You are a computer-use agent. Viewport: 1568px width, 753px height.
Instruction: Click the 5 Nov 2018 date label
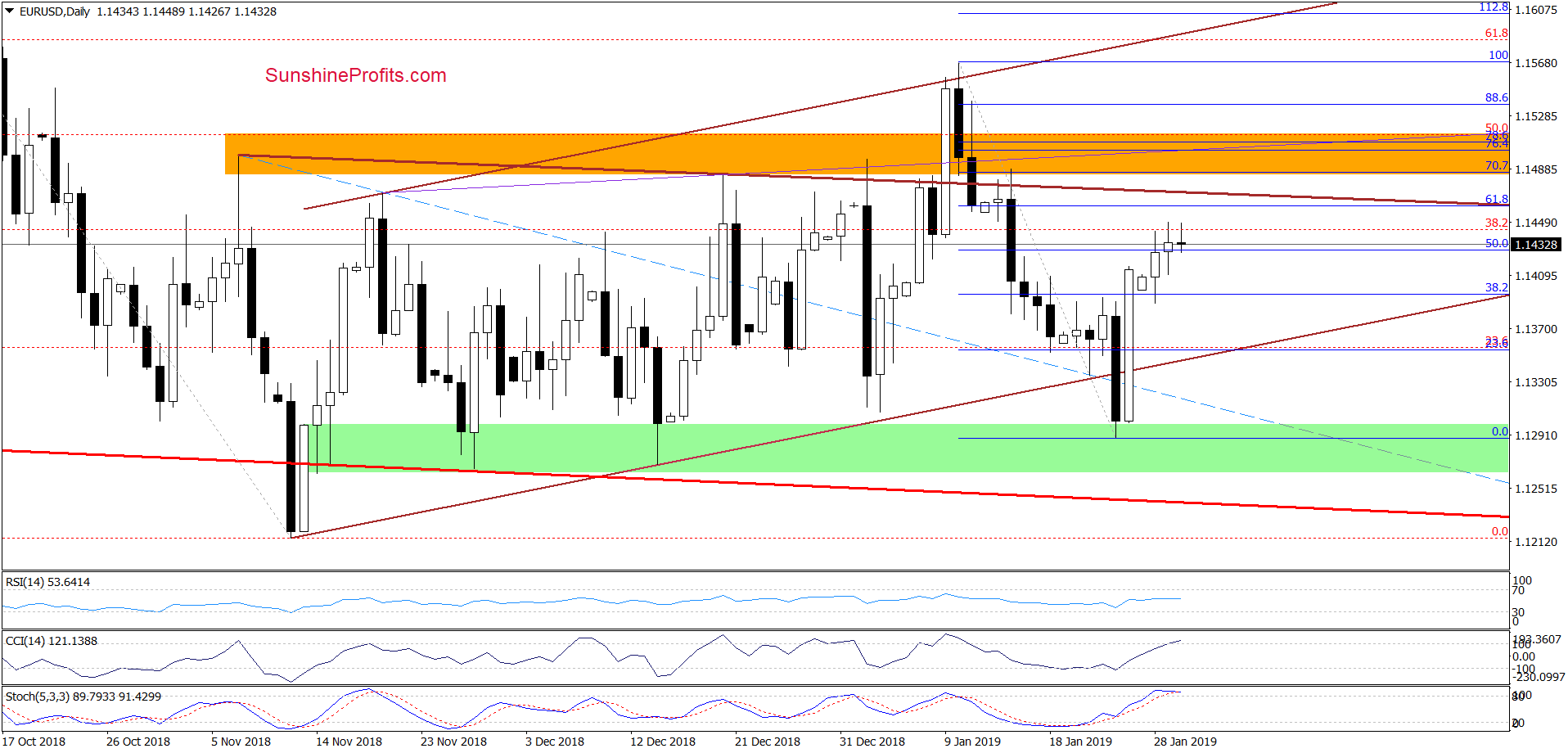click(x=241, y=742)
